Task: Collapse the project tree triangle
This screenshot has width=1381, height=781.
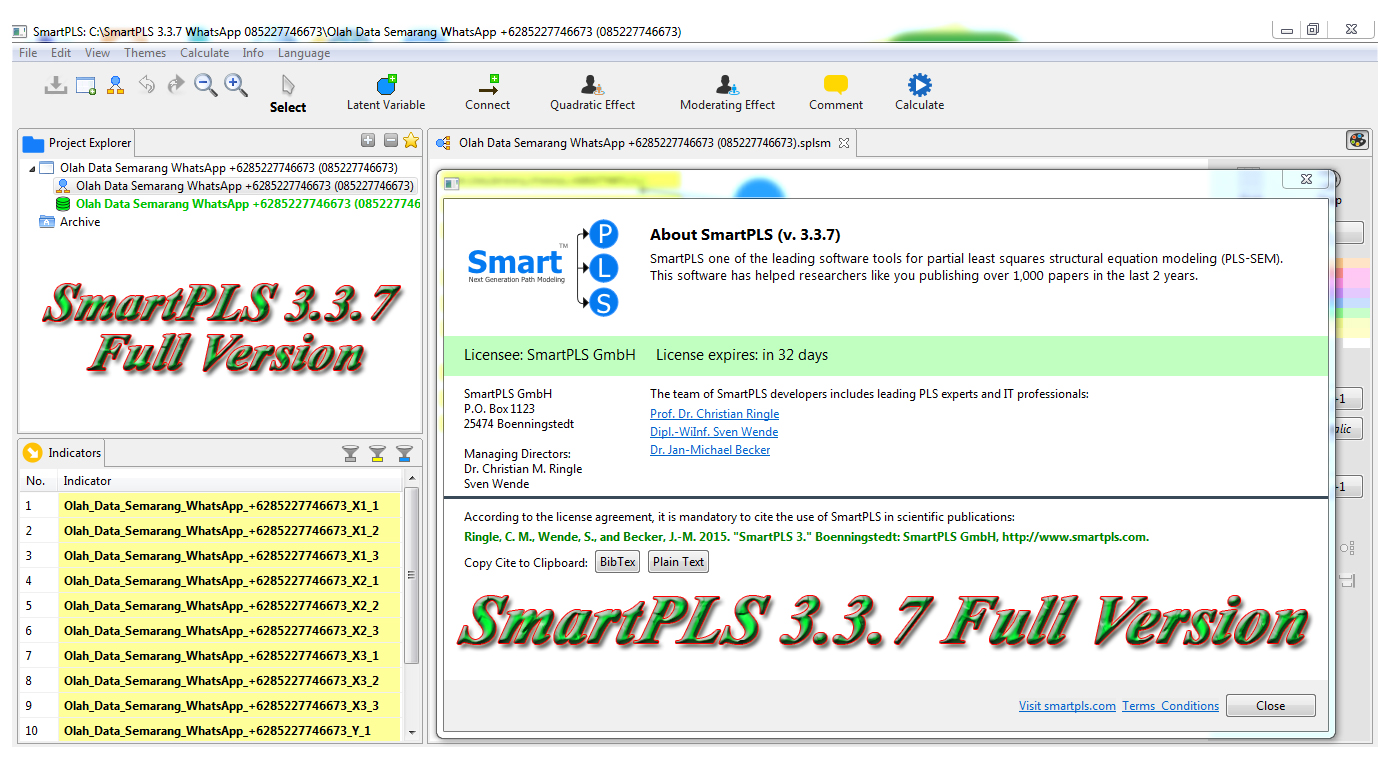Action: pos(32,168)
